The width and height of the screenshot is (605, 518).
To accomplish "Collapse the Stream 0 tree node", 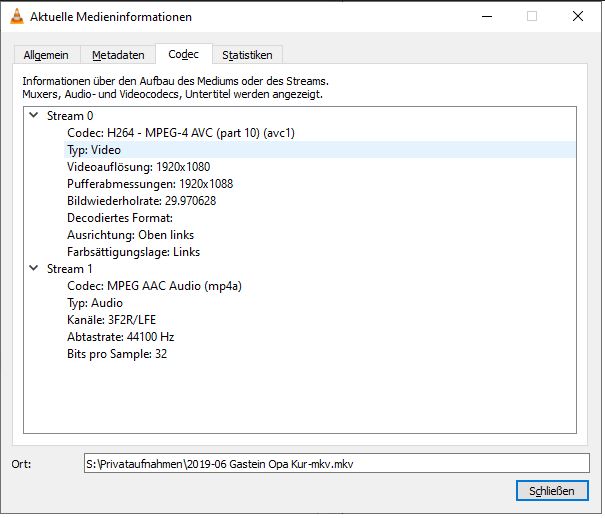I will pos(33,116).
